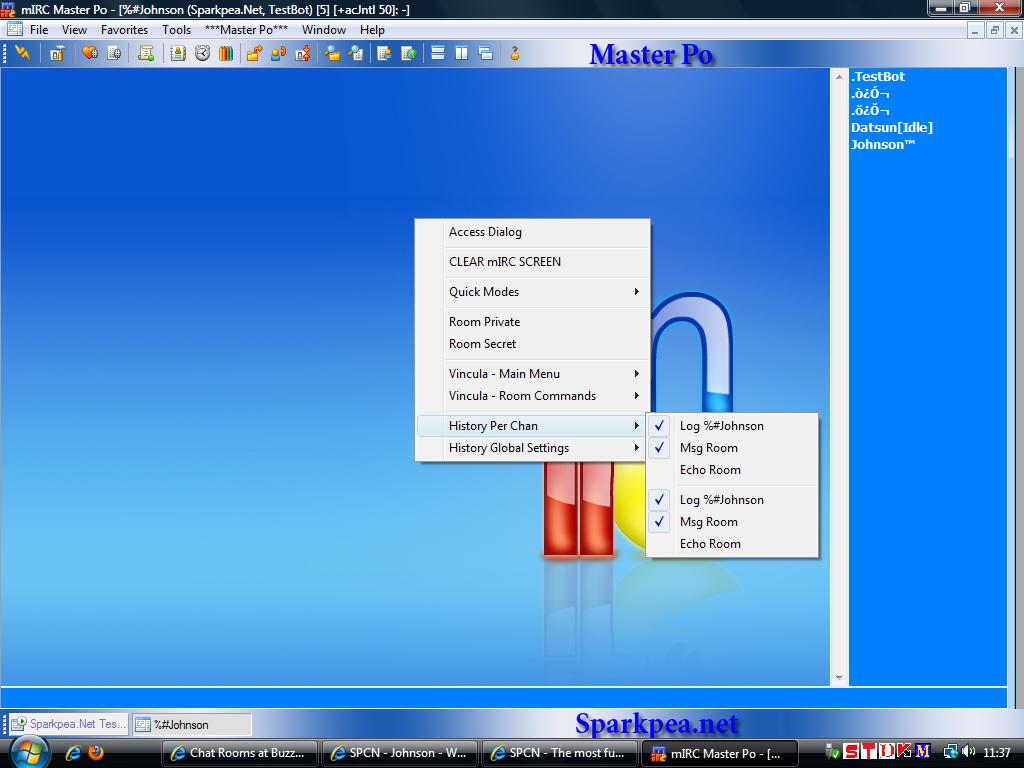
Task: Click the About mIRC question mark icon
Action: tap(515, 53)
